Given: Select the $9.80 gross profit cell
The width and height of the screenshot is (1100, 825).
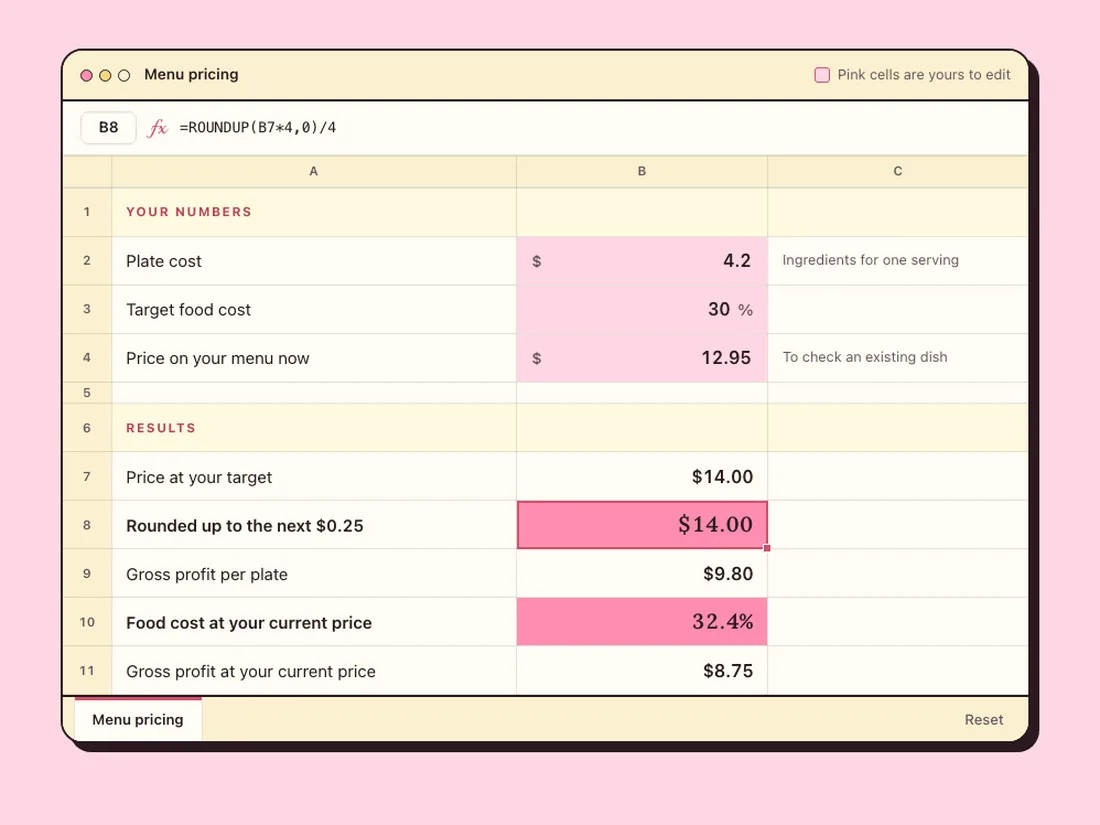Looking at the screenshot, I should click(x=642, y=574).
